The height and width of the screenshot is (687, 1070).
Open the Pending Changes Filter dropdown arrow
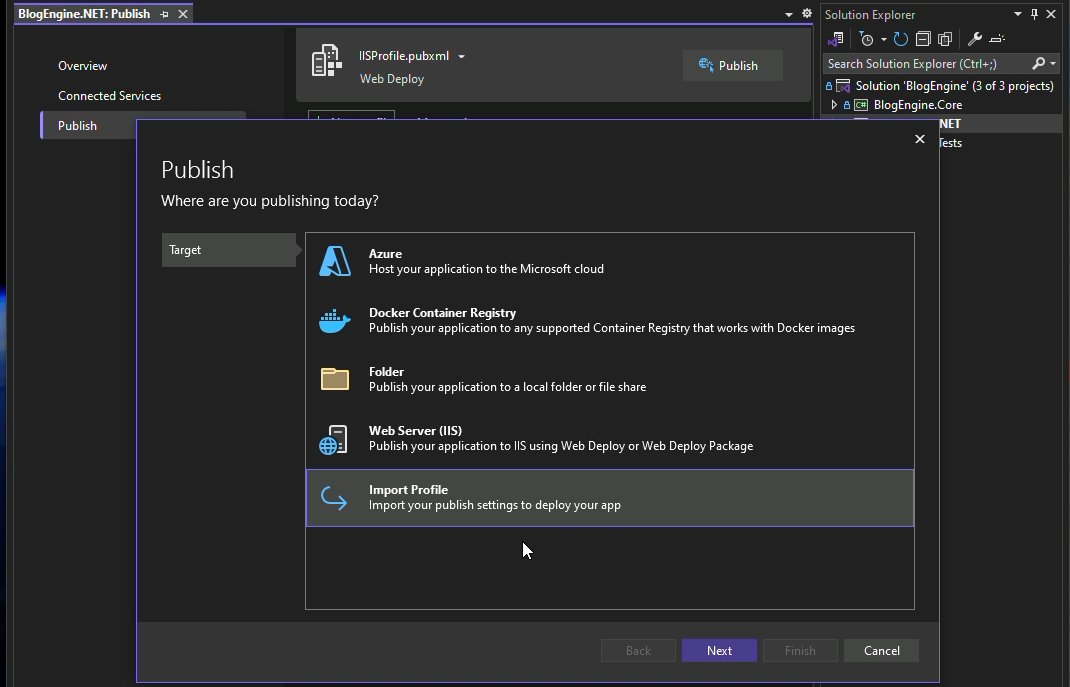pyautogui.click(x=884, y=39)
